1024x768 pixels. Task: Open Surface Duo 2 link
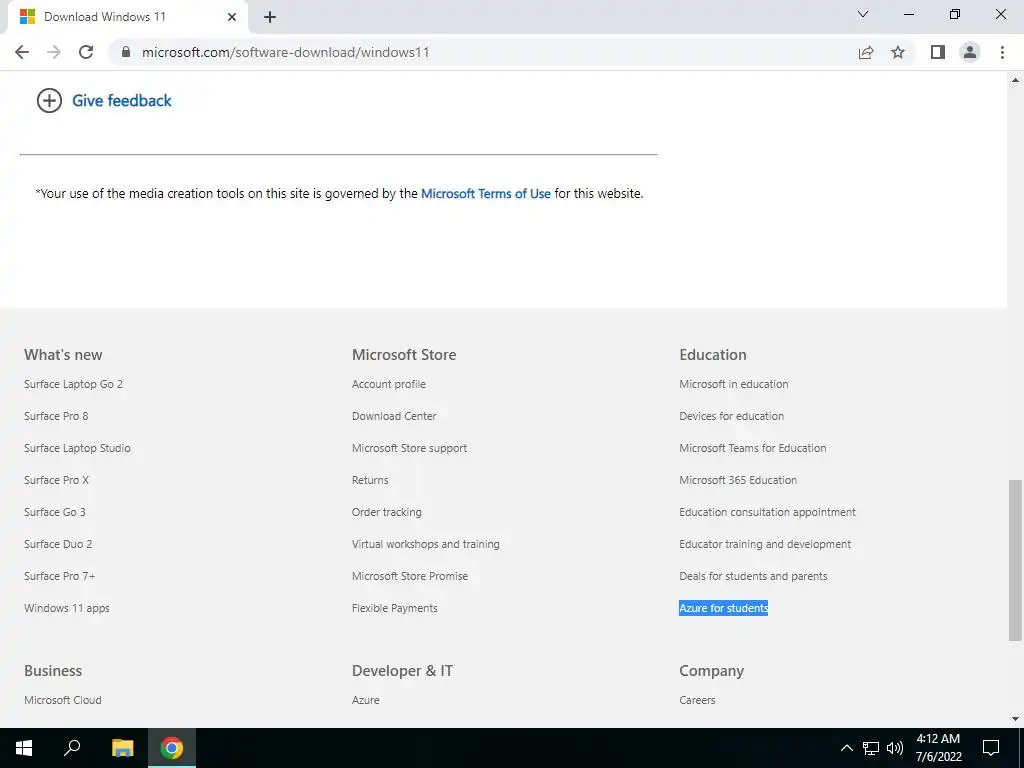[58, 544]
